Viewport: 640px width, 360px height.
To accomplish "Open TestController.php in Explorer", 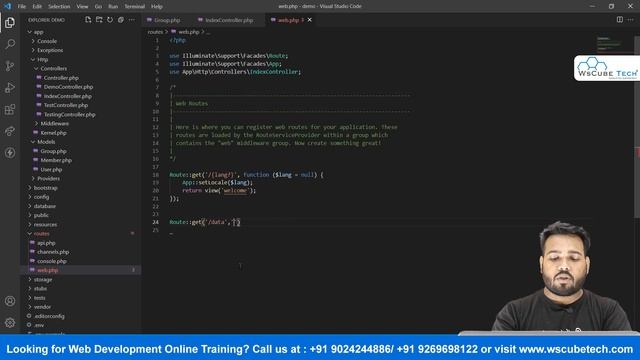I will 66,105.
